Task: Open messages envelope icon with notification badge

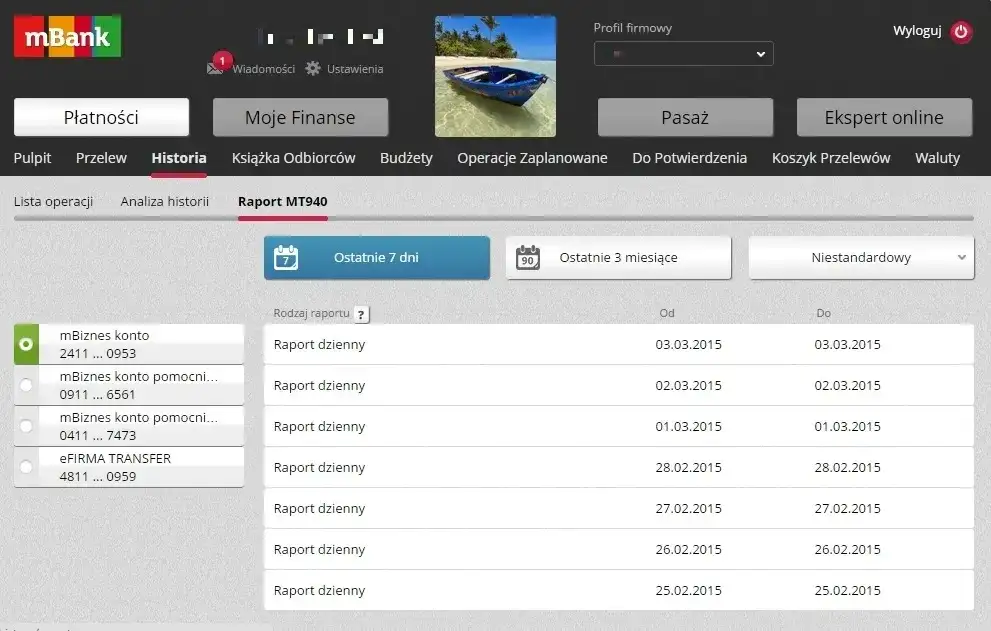Action: (215, 68)
